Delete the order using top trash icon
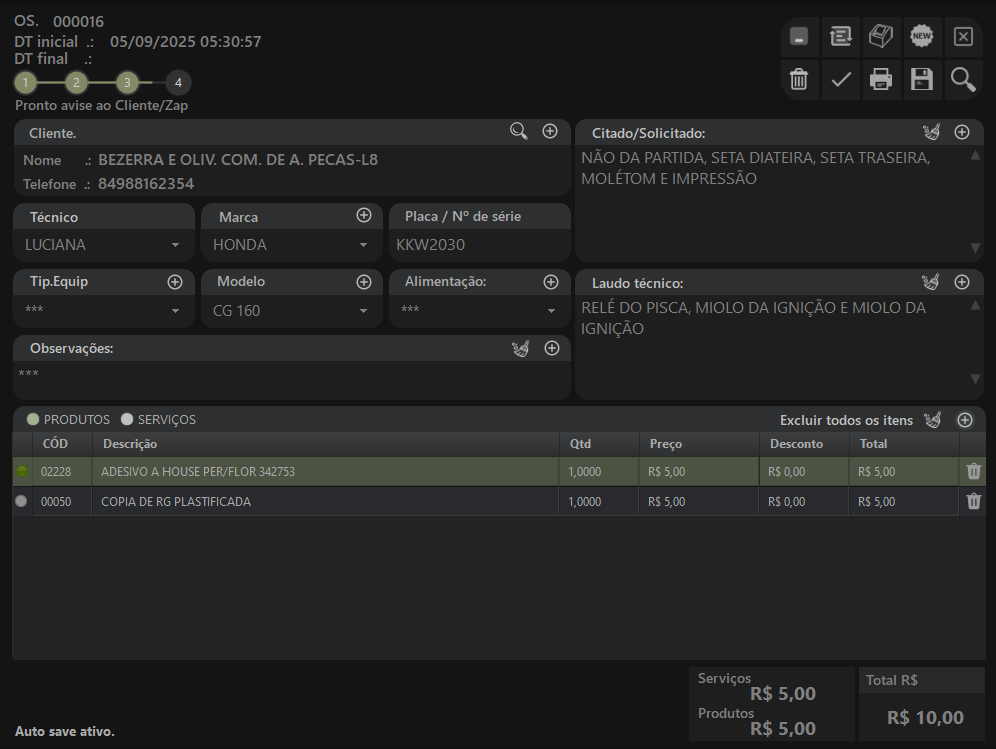Screen dimensions: 996x749 [799, 79]
